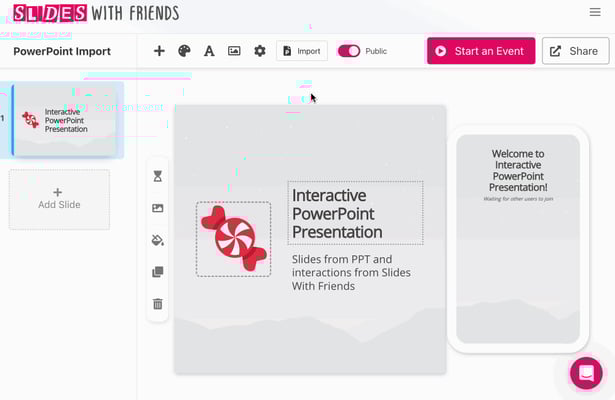Open the hamburger menu

[595, 12]
